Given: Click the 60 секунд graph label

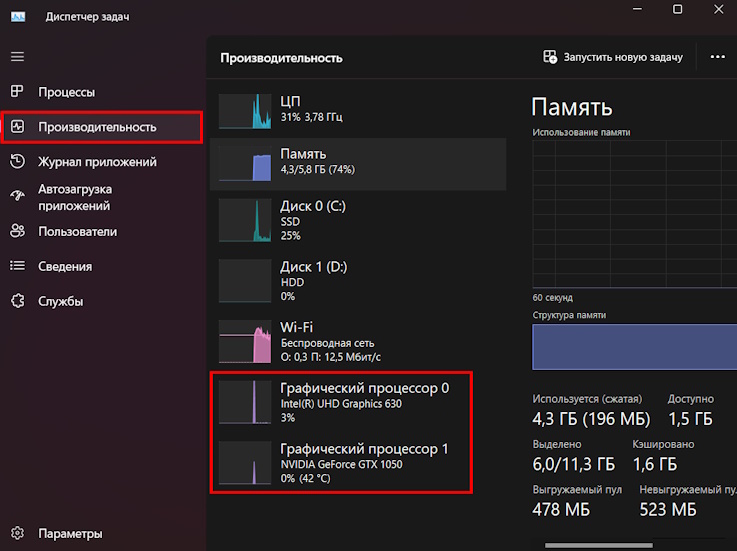Looking at the screenshot, I should (x=553, y=298).
